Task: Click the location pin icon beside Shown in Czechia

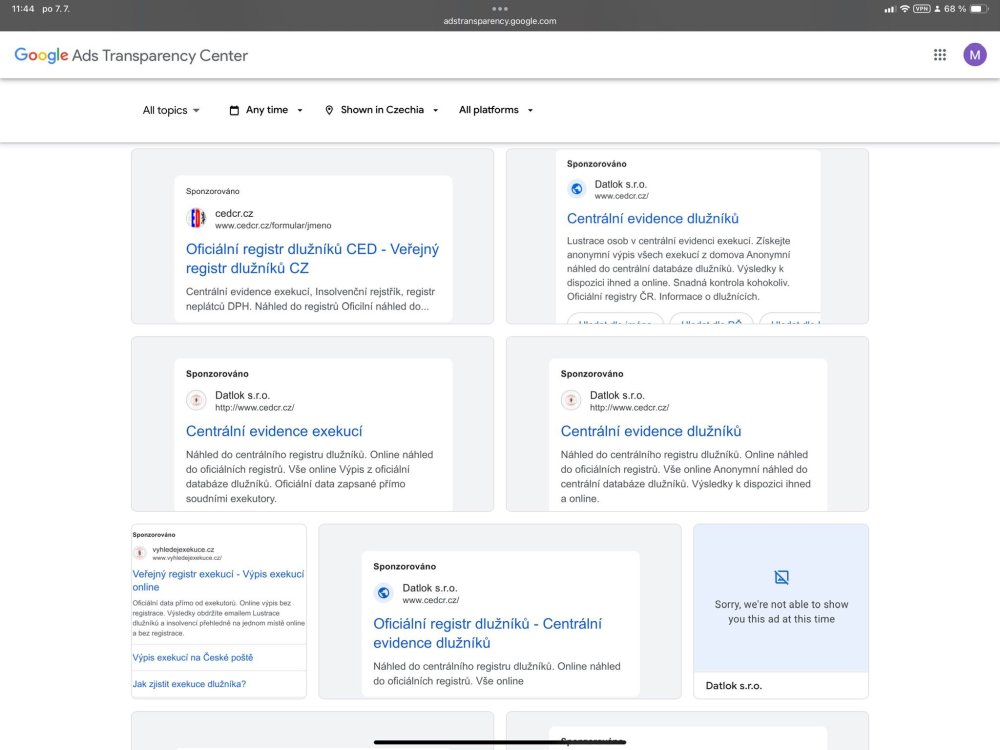Action: pyautogui.click(x=329, y=110)
